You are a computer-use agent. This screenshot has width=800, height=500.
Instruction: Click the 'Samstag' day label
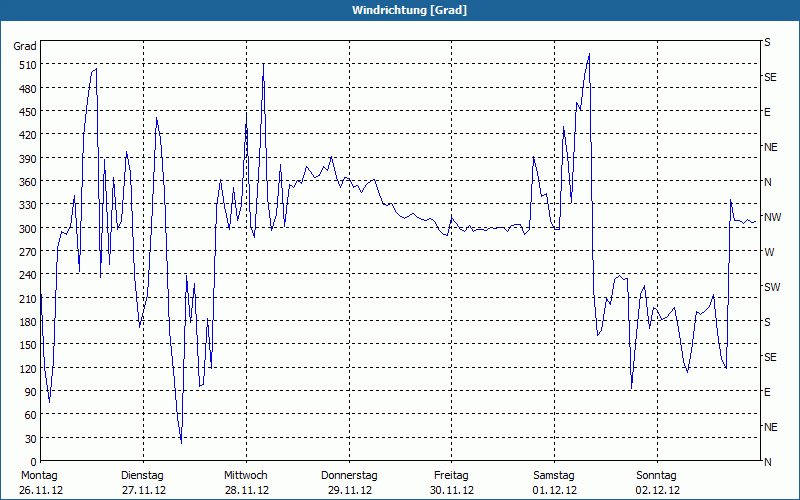pyautogui.click(x=554, y=476)
